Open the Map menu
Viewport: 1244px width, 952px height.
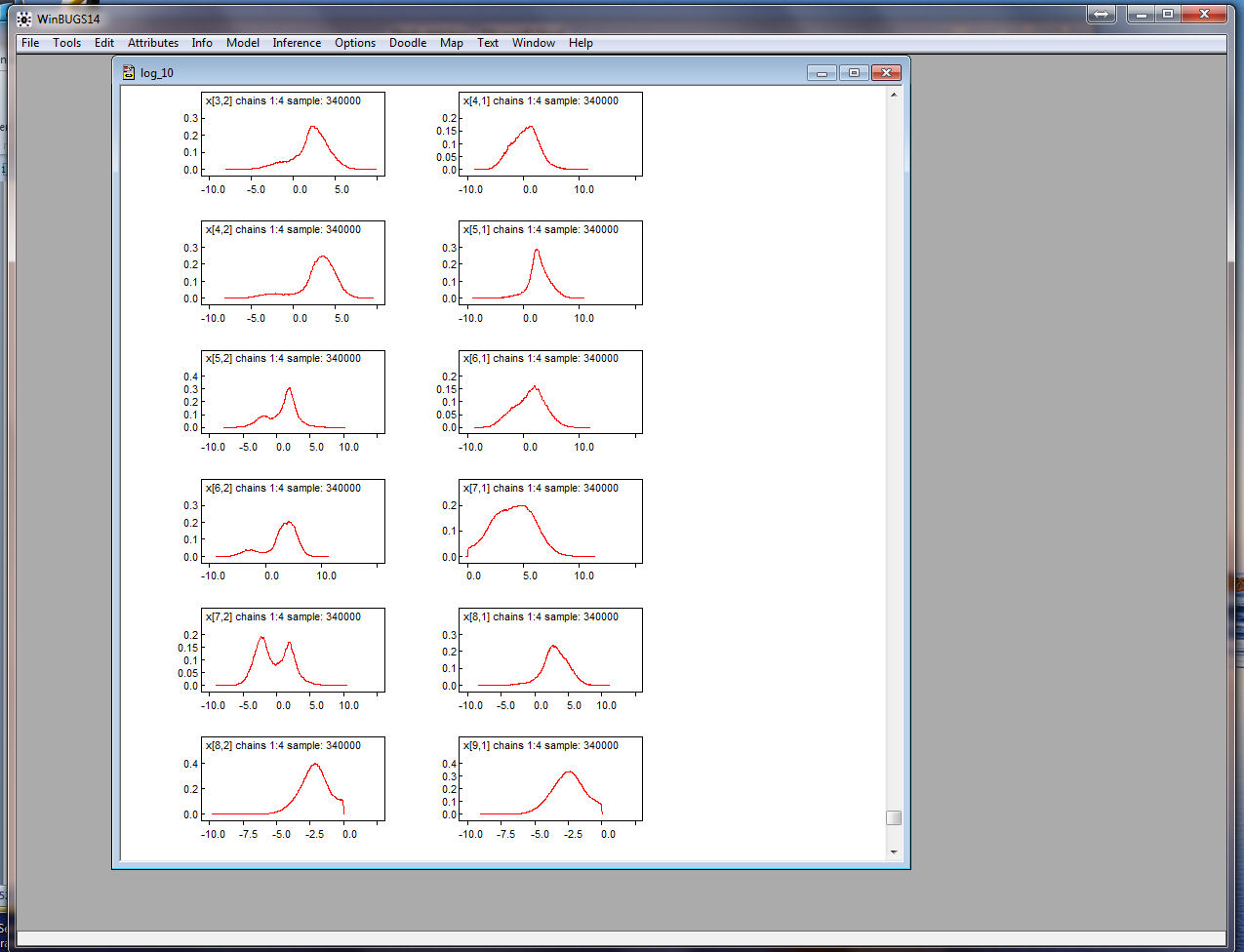(451, 43)
